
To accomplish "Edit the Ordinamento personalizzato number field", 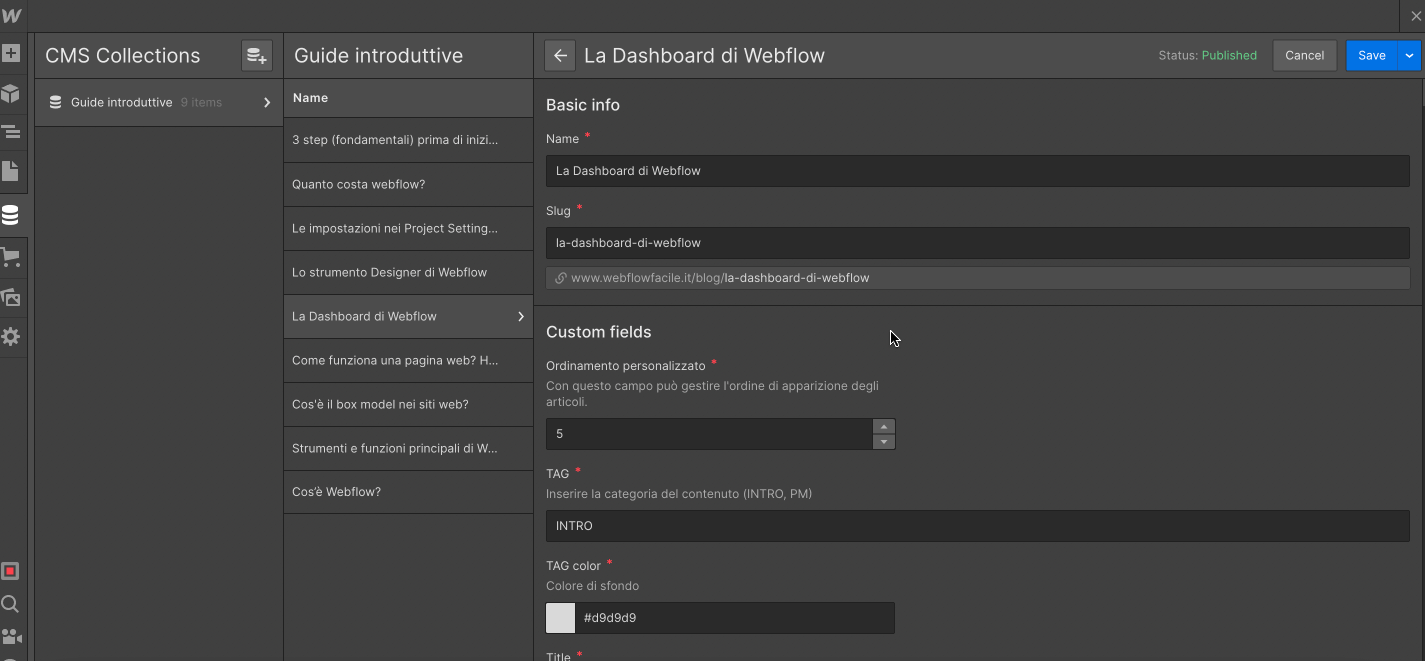I will point(709,434).
